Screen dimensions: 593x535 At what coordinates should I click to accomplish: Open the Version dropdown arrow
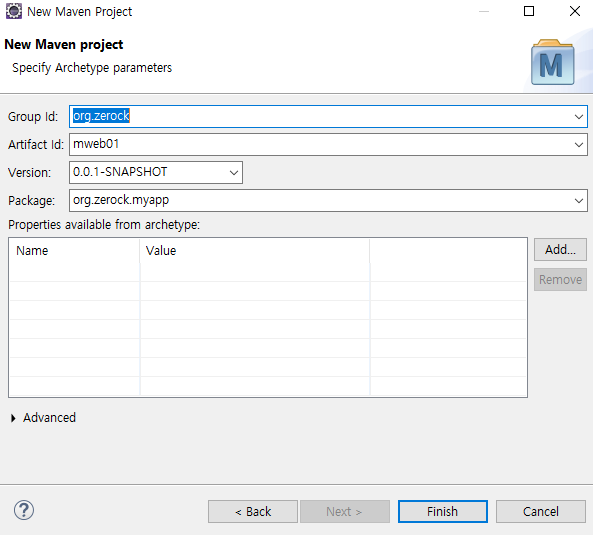[x=234, y=172]
